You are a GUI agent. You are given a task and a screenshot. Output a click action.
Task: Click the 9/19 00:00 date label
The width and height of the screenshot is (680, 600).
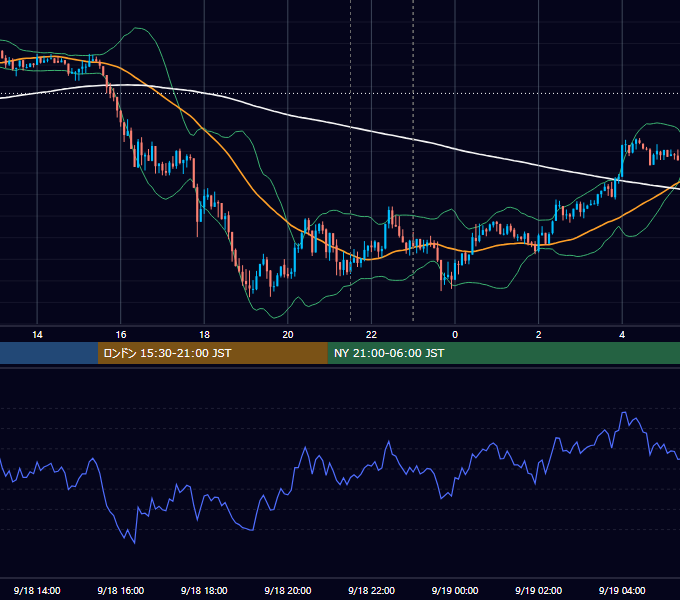click(455, 590)
